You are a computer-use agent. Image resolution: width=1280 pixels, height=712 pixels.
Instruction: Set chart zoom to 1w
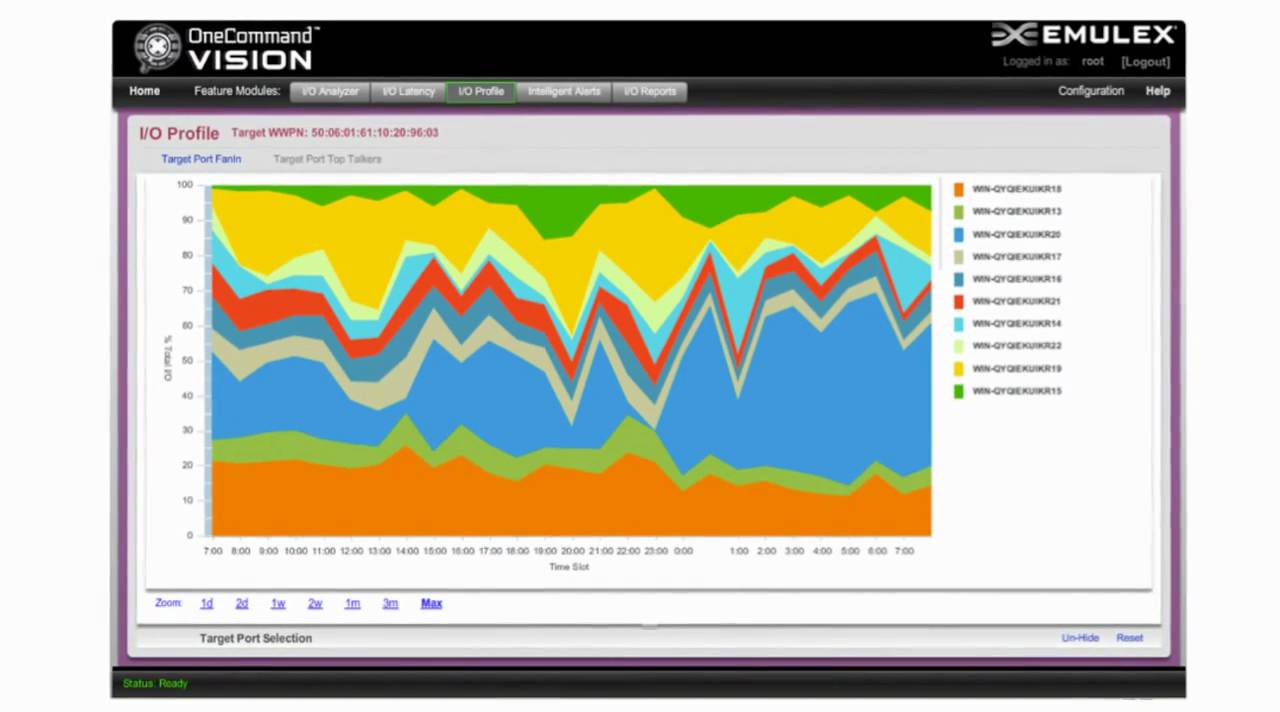point(278,604)
